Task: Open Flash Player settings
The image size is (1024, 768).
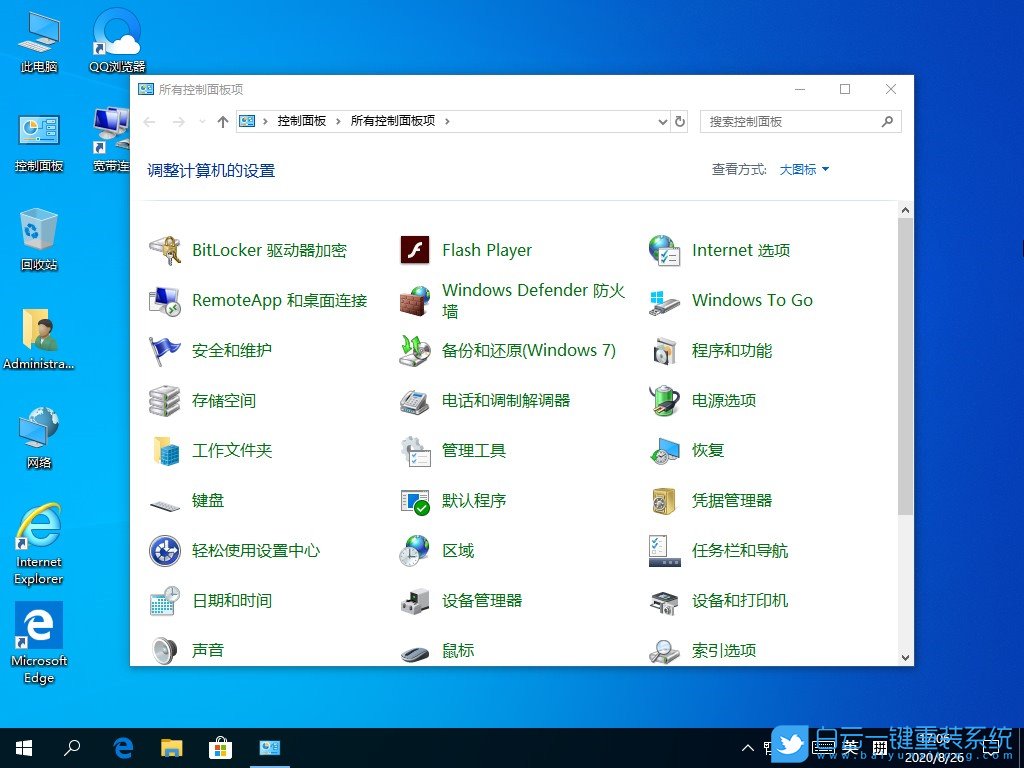Action: pos(487,250)
